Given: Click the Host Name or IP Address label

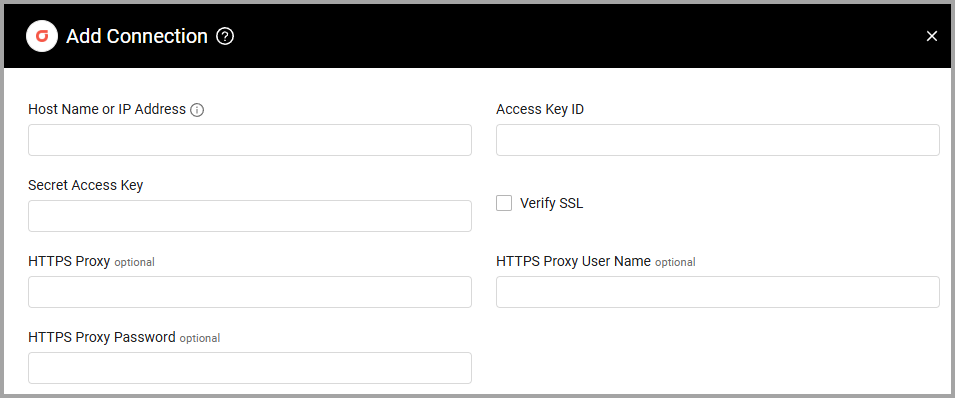Looking at the screenshot, I should (x=107, y=109).
